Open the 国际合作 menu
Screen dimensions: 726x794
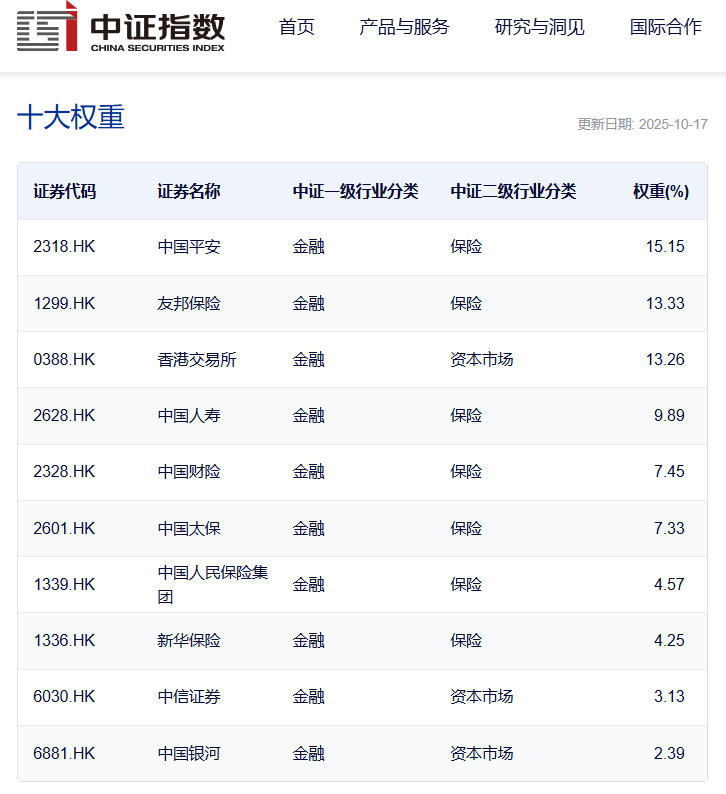[x=665, y=27]
